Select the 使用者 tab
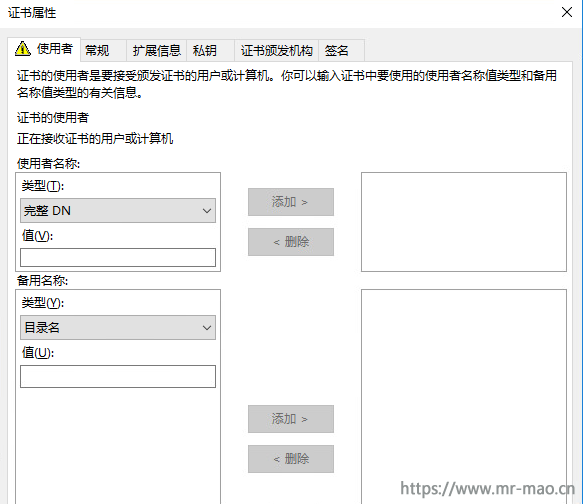 (44, 49)
